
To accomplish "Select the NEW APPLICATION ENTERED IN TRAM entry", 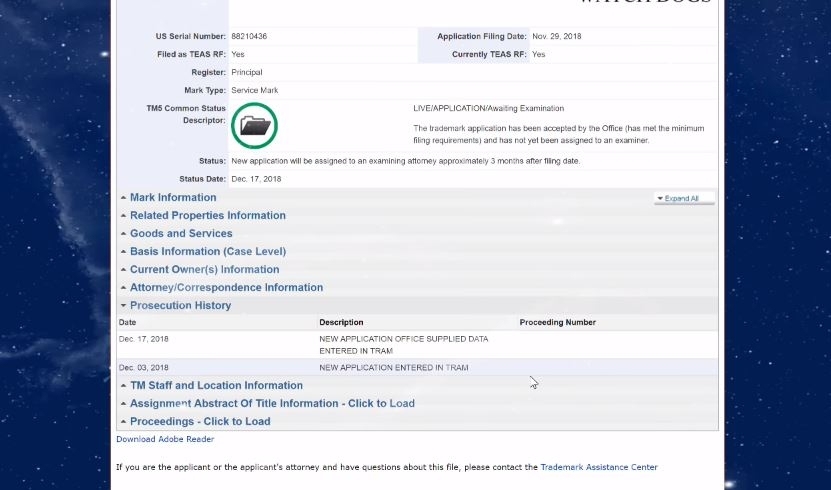I will coord(393,368).
